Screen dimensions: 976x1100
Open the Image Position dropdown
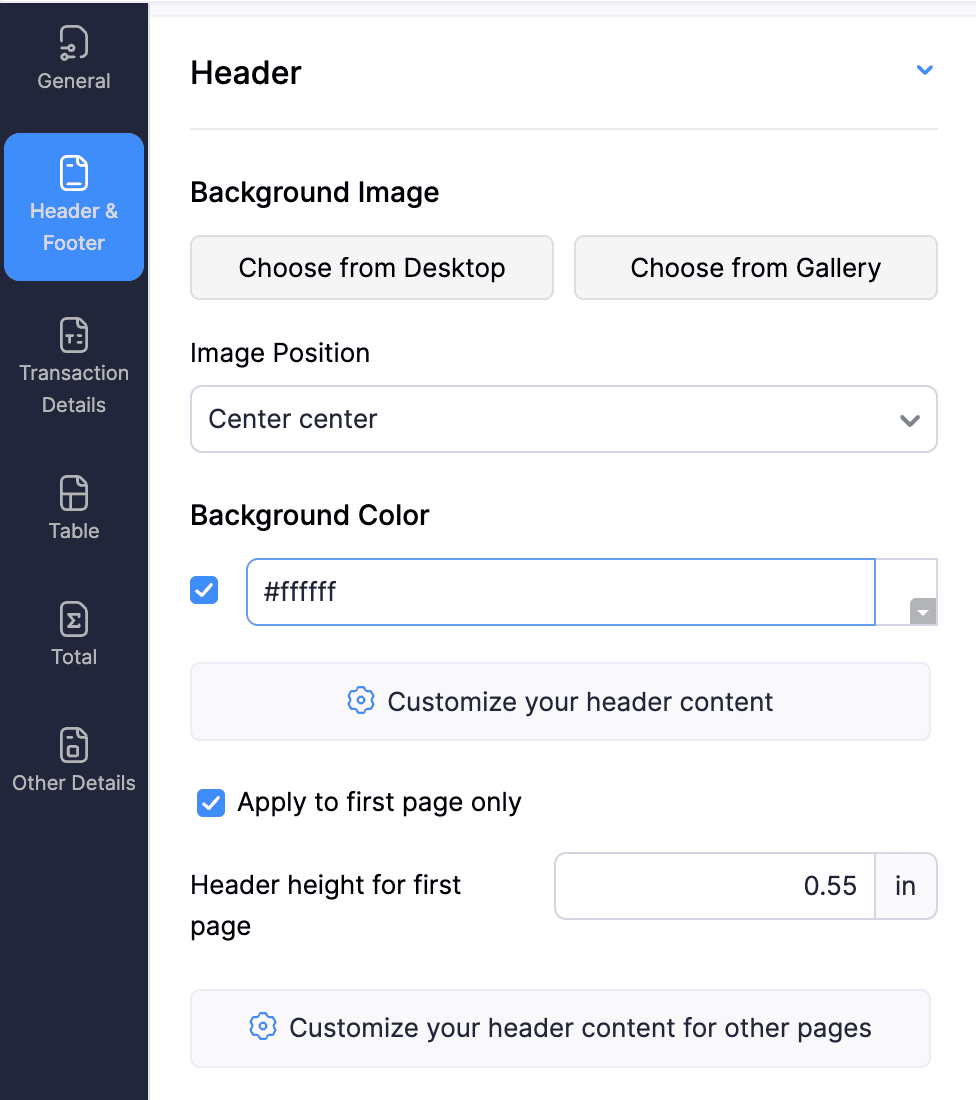(x=563, y=419)
